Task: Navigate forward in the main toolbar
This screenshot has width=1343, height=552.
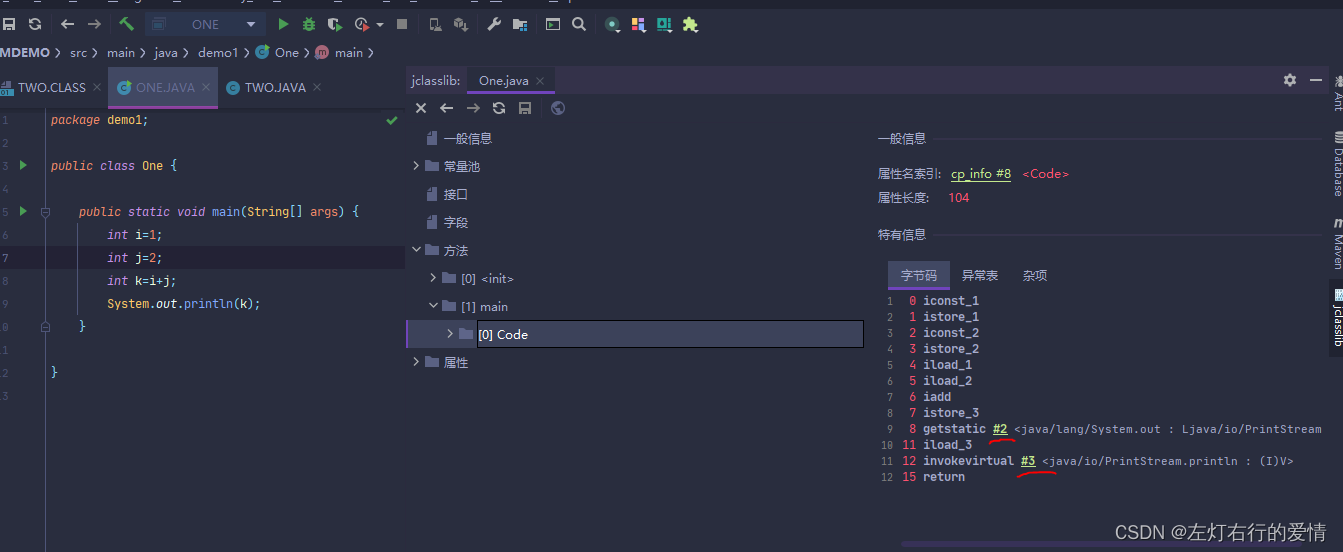Action: [94, 24]
